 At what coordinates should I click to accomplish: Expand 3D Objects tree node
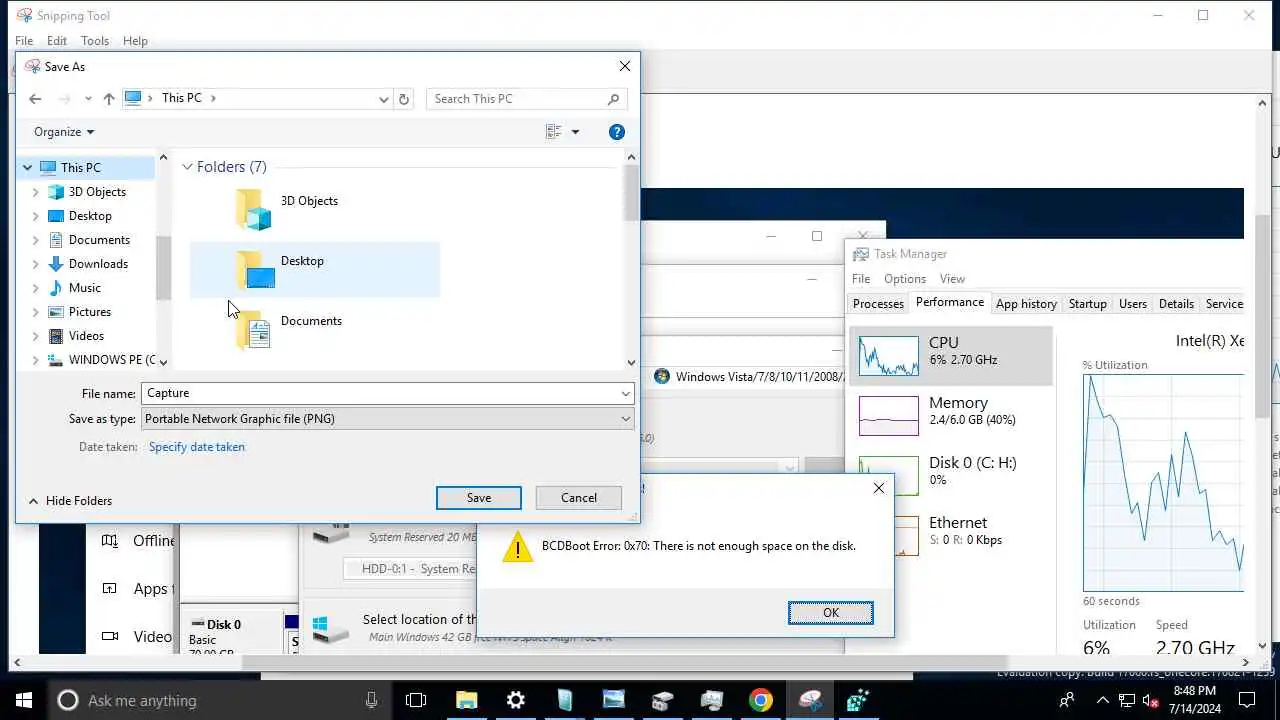(36, 192)
